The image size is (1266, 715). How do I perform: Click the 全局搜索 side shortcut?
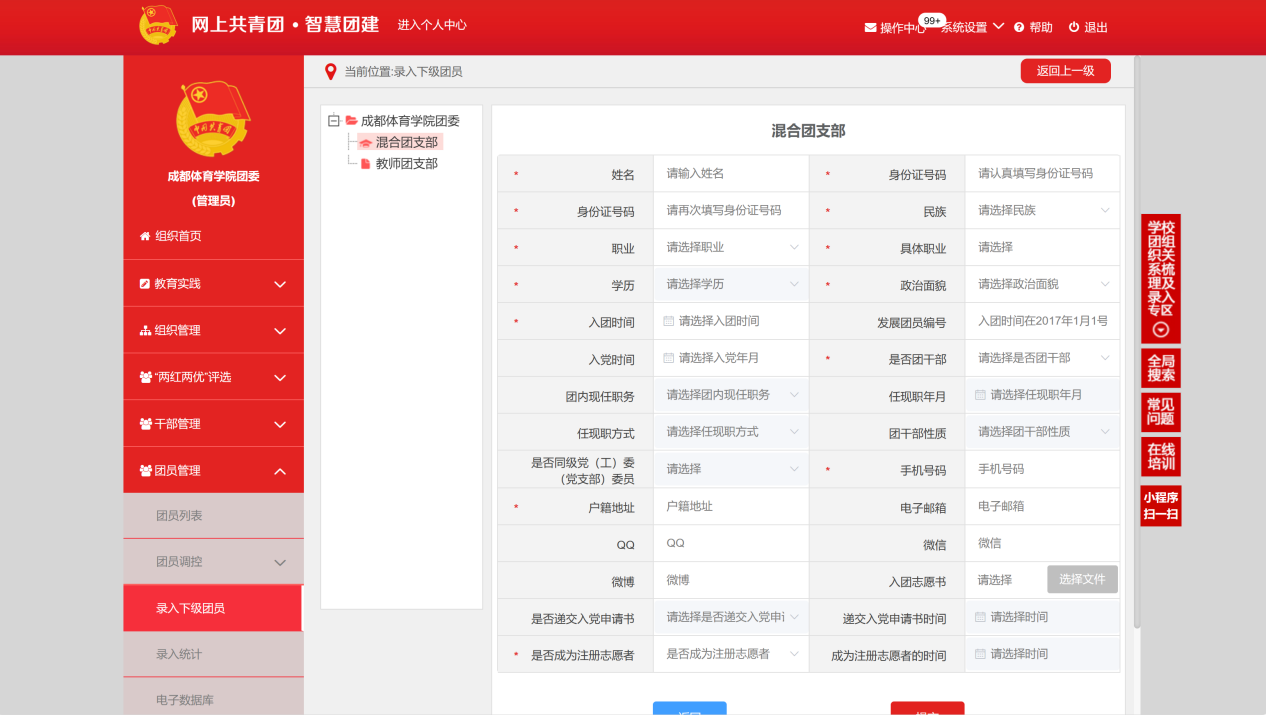click(x=1161, y=368)
